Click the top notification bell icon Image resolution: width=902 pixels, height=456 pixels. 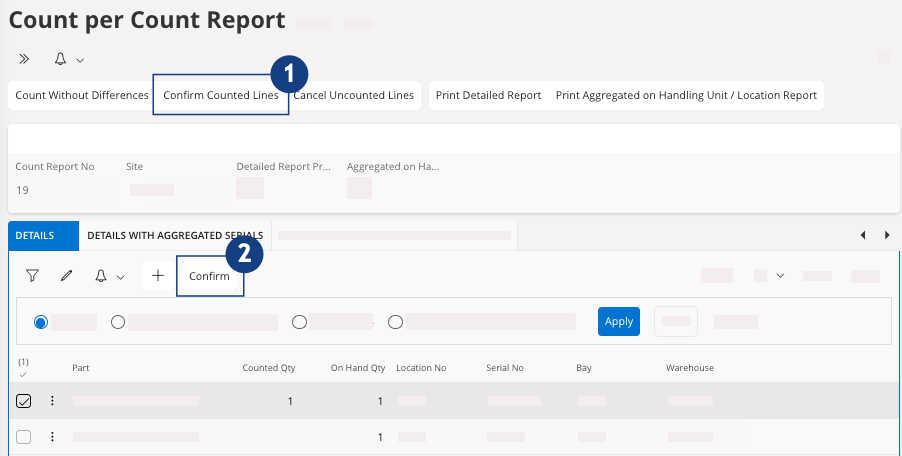60,59
